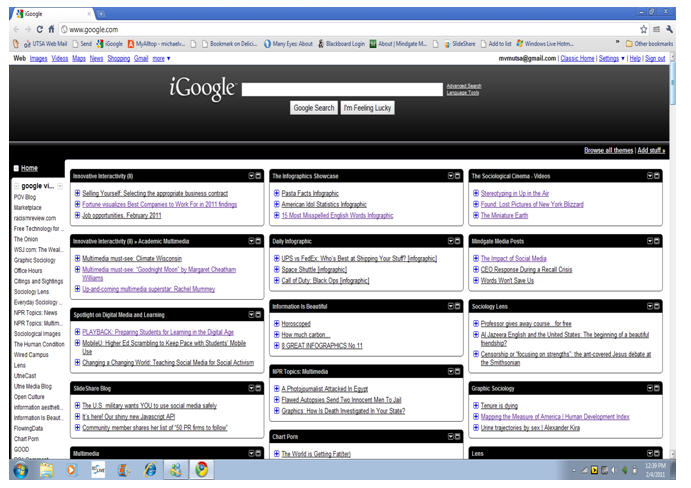Open menu of Innovative Interactivity gadget
691x488 pixels.
point(251,176)
